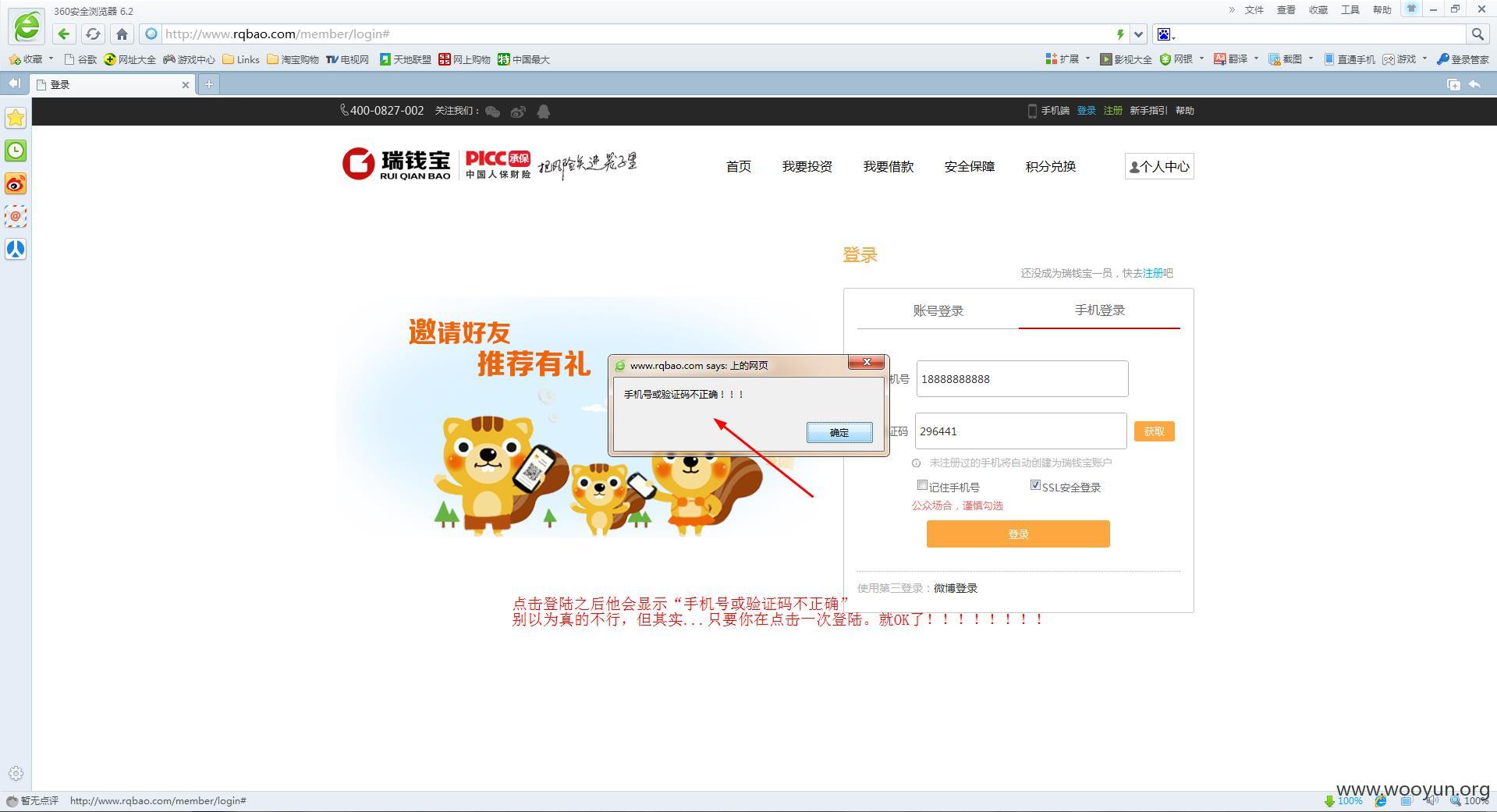Viewport: 1497px width, 812px height.
Task: Click the tab restore icon at right
Action: 1453,84
